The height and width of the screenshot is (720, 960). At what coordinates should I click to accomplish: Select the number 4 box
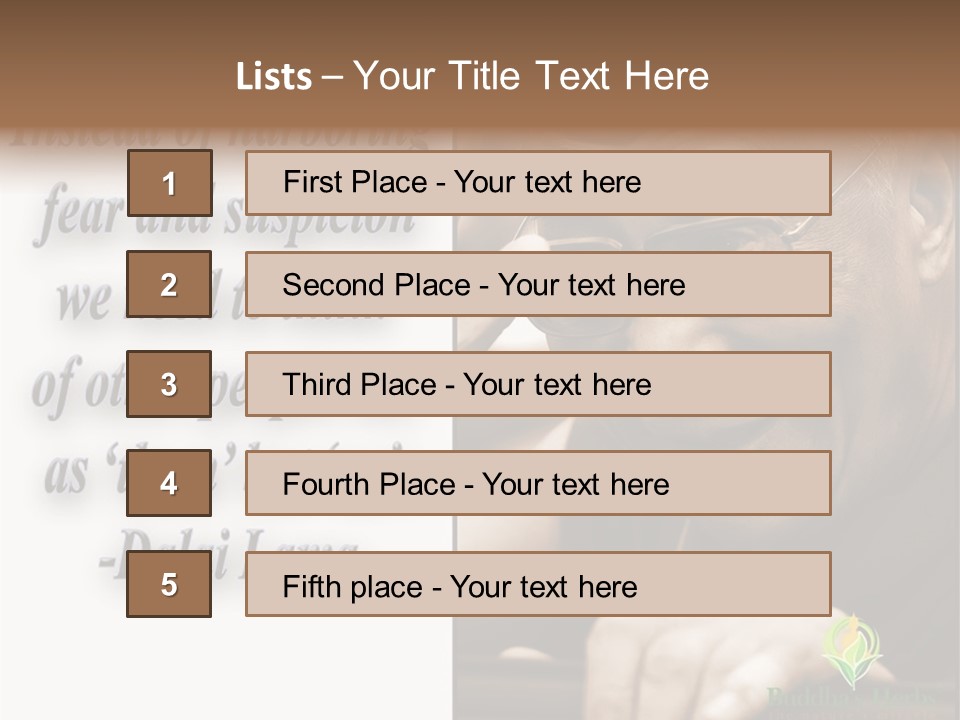tap(169, 483)
